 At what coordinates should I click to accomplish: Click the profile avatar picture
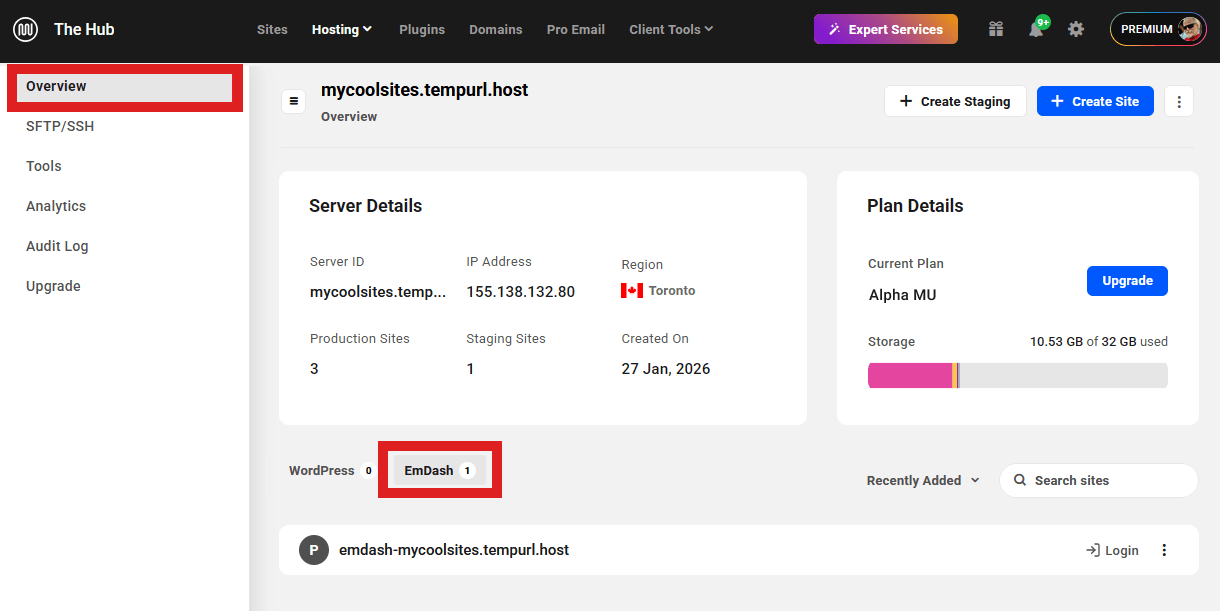click(1191, 29)
